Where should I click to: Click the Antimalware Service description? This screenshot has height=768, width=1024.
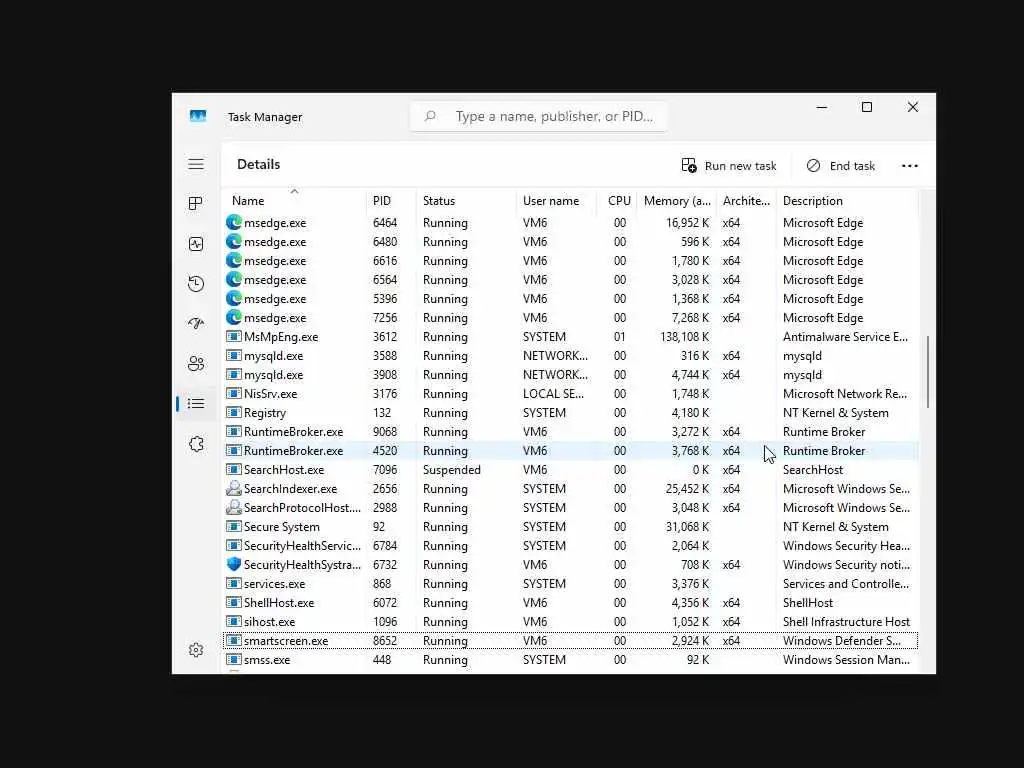click(x=845, y=337)
